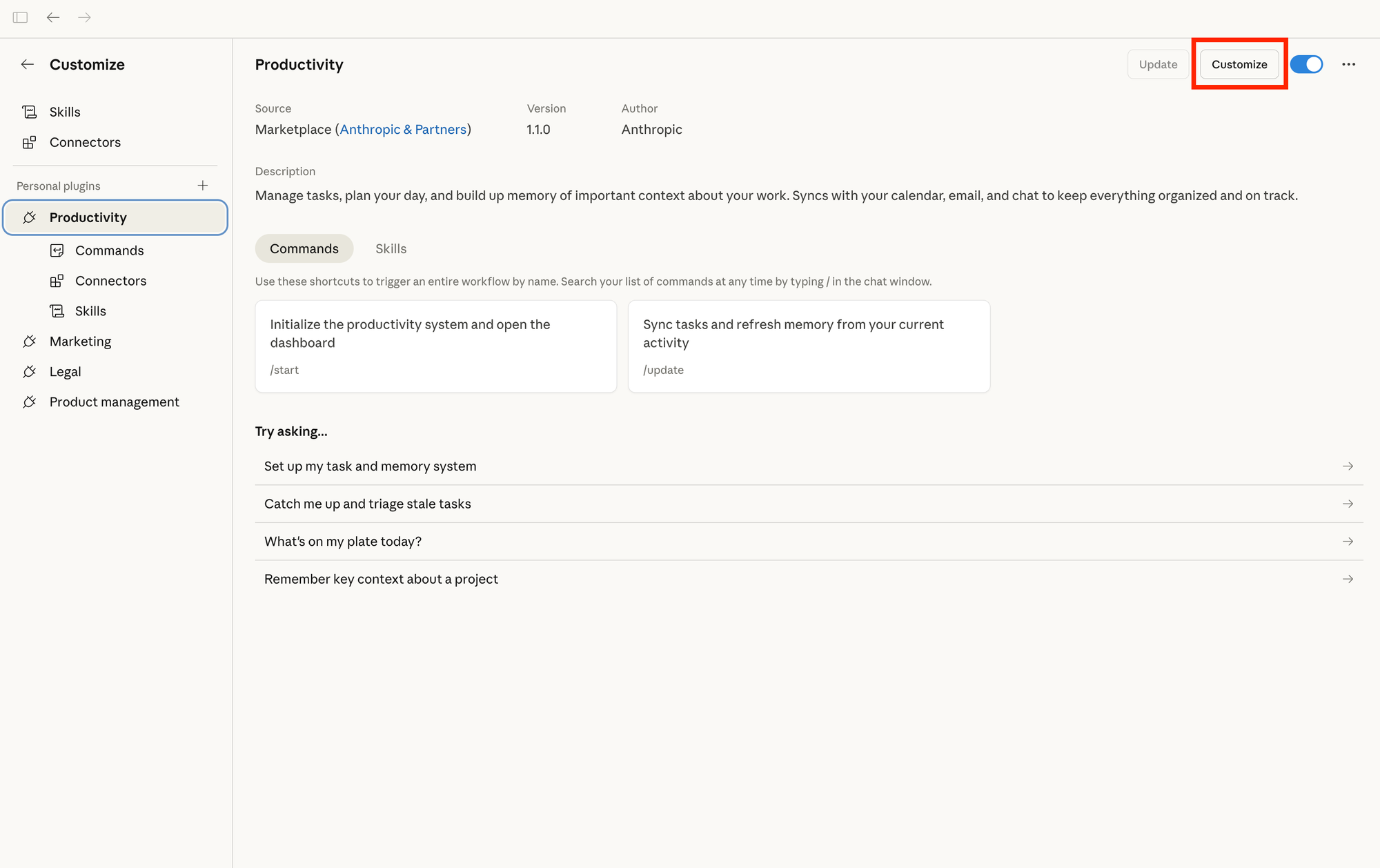The height and width of the screenshot is (868, 1380).
Task: Open the /start command card
Action: tap(435, 346)
